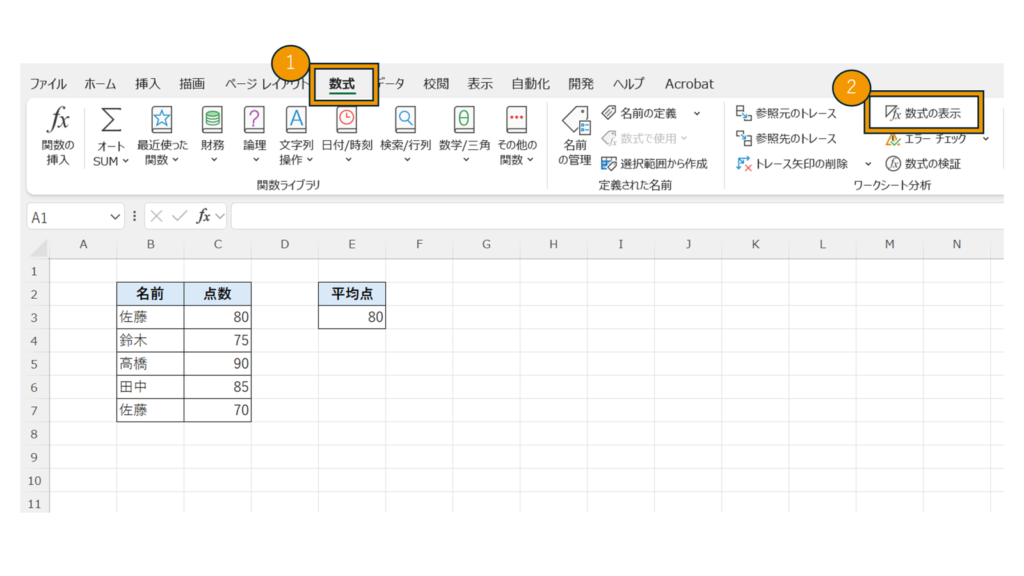Viewport: 1024px width, 576px height.
Task: Open 文字列操作 text functions icon
Action: [296, 122]
